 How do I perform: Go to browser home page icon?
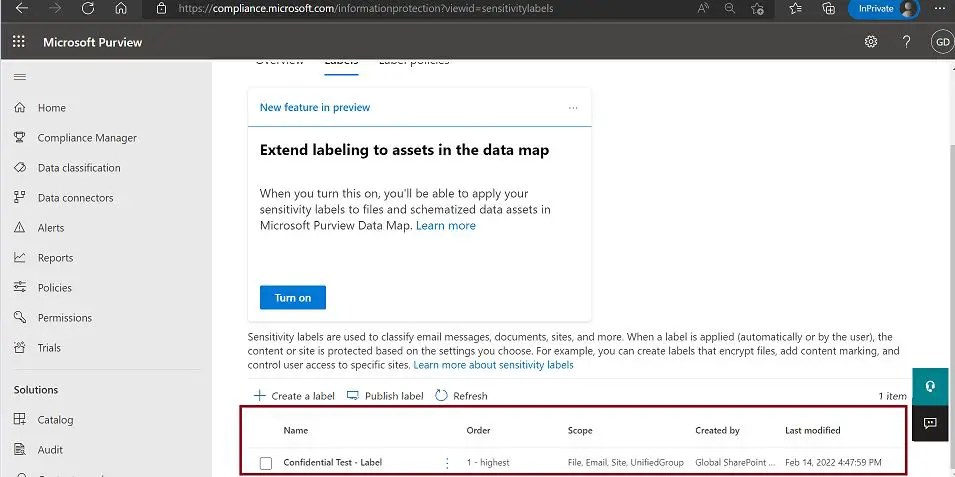(121, 9)
